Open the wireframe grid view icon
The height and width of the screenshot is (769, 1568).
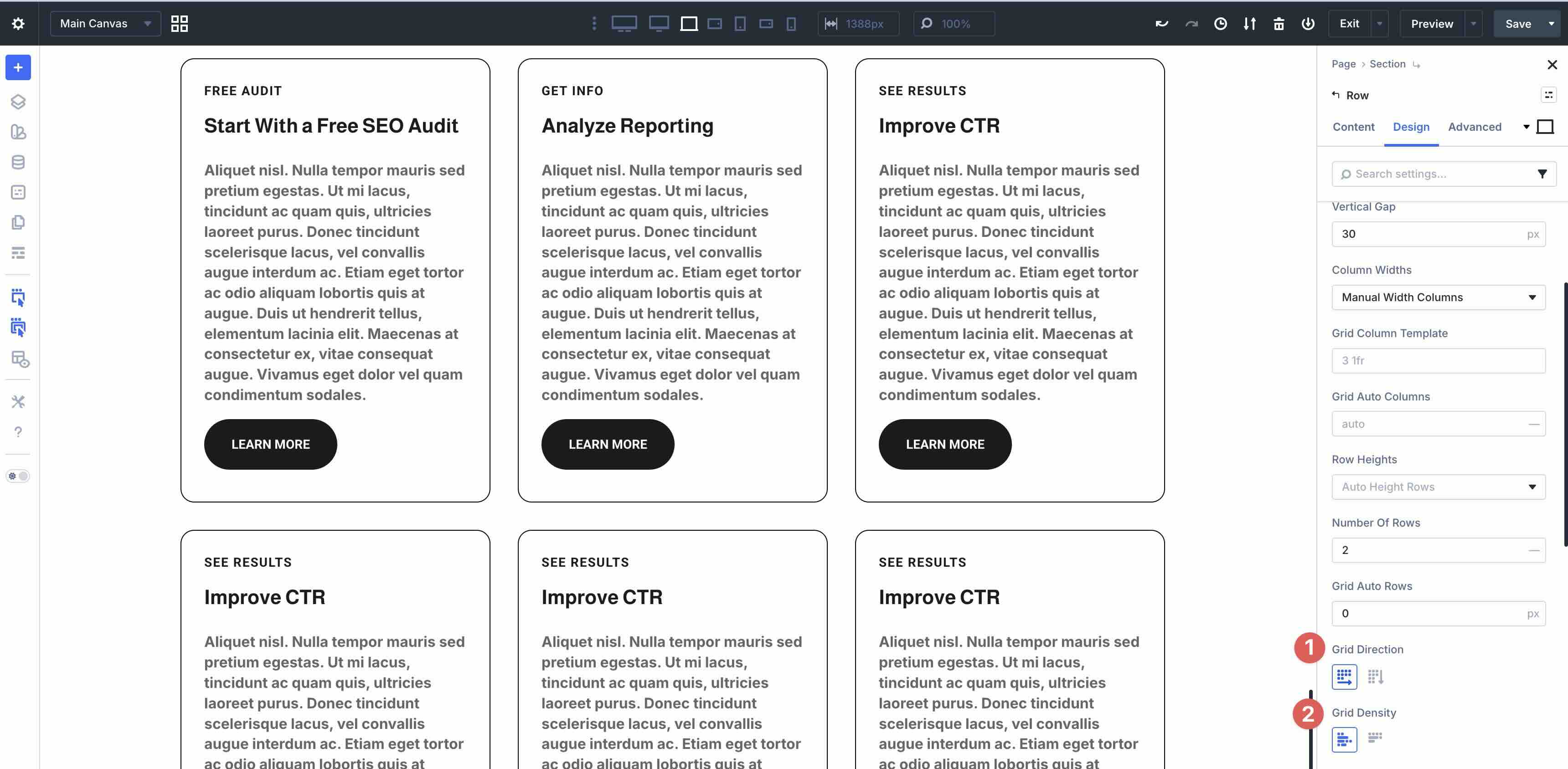[x=179, y=24]
